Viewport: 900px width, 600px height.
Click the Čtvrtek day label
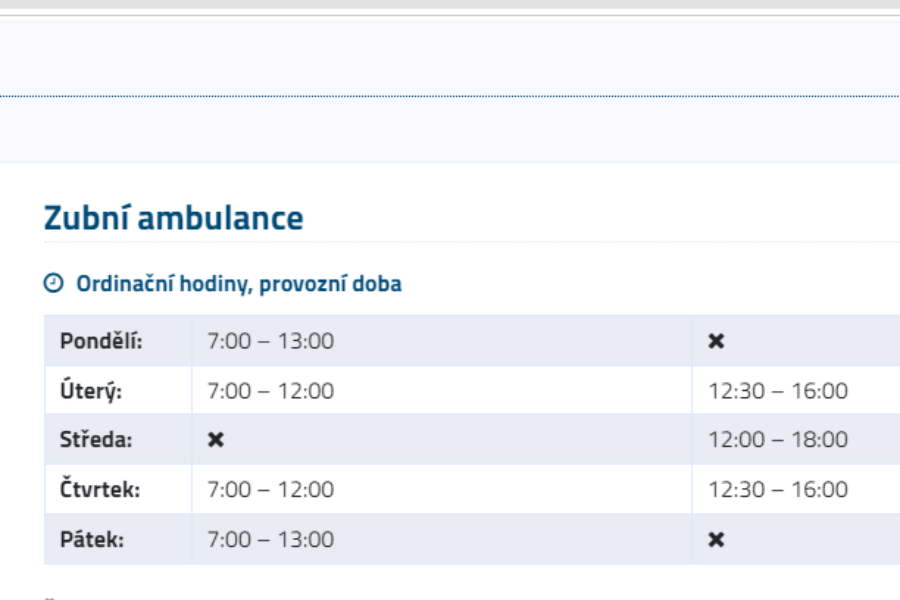[x=100, y=491]
